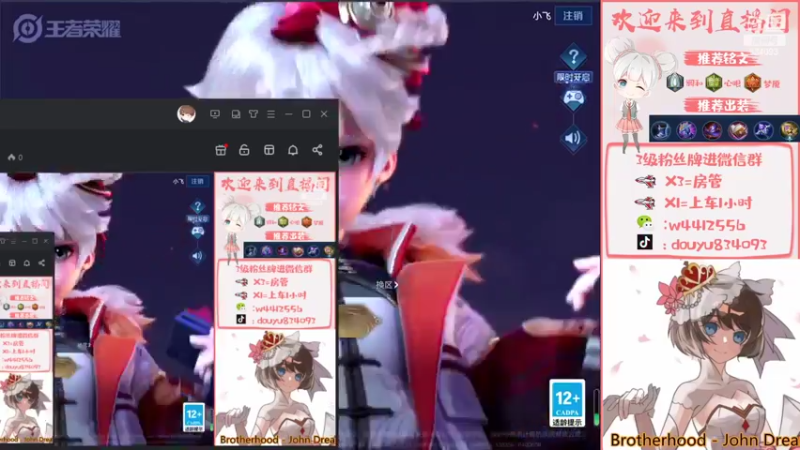Click large TikTok logo icon in right panel
Viewport: 800px width, 450px height.
[x=644, y=242]
